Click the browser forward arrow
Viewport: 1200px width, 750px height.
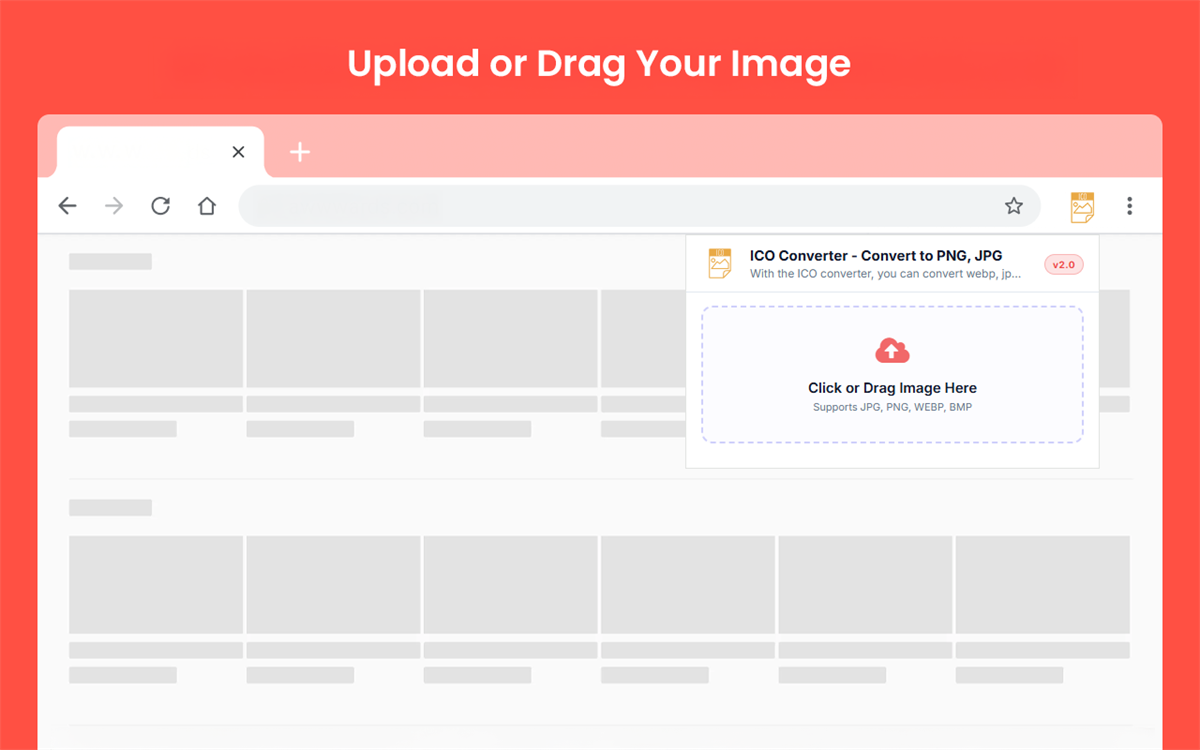point(114,206)
